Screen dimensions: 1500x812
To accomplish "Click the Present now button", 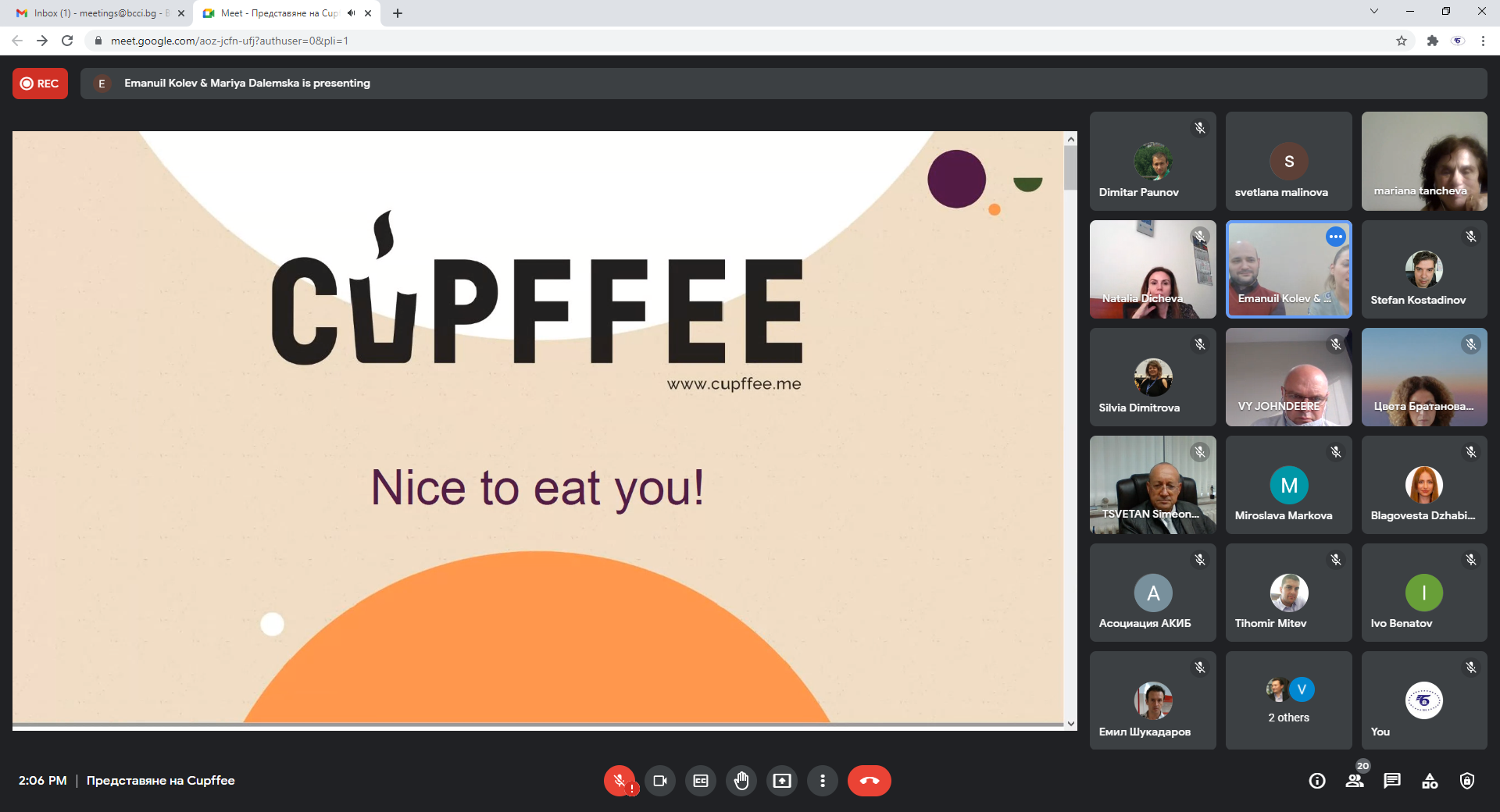I will (x=782, y=781).
